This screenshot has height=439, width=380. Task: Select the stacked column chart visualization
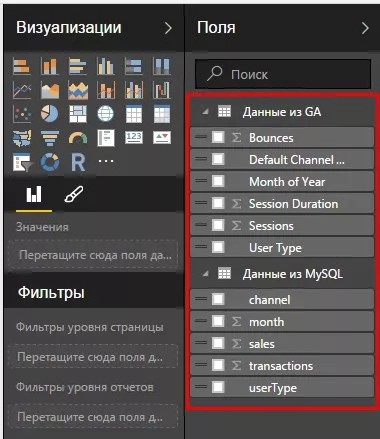pos(50,66)
